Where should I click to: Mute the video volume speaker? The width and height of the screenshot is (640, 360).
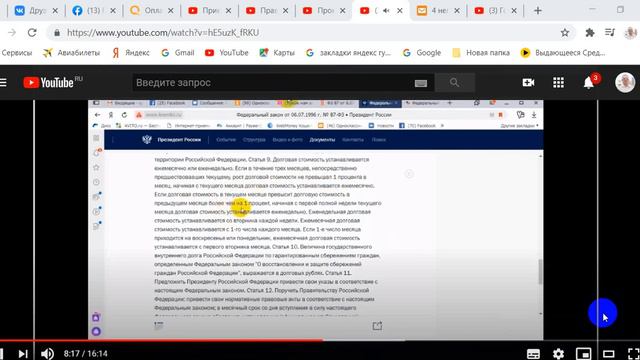[x=47, y=353]
